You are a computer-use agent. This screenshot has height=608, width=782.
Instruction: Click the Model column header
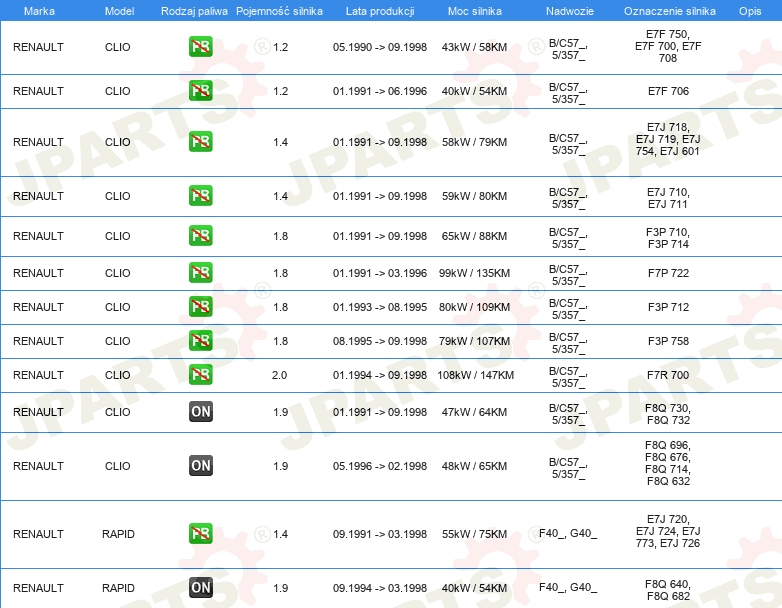click(119, 11)
